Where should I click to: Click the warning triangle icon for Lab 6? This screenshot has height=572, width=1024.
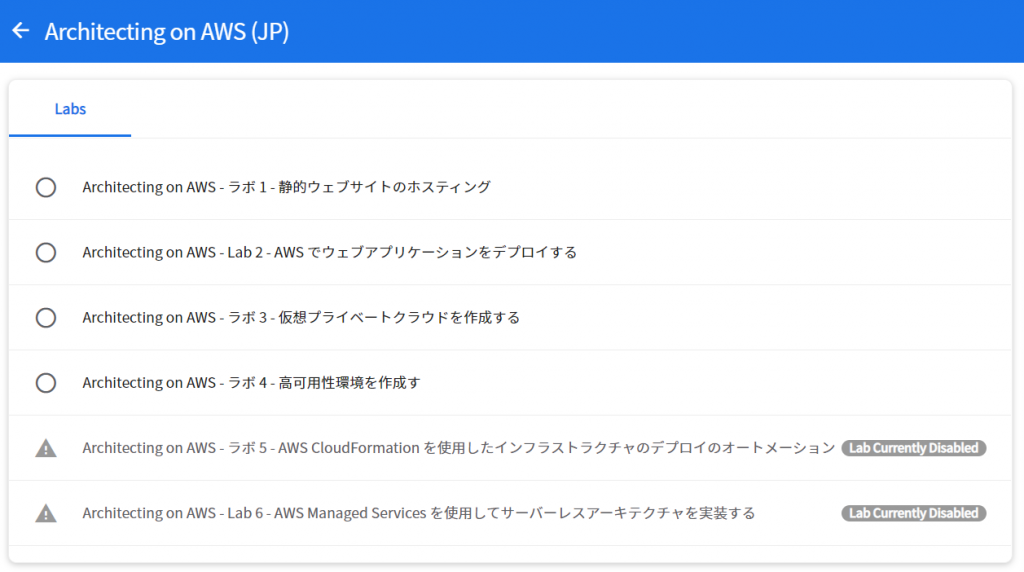tap(46, 513)
